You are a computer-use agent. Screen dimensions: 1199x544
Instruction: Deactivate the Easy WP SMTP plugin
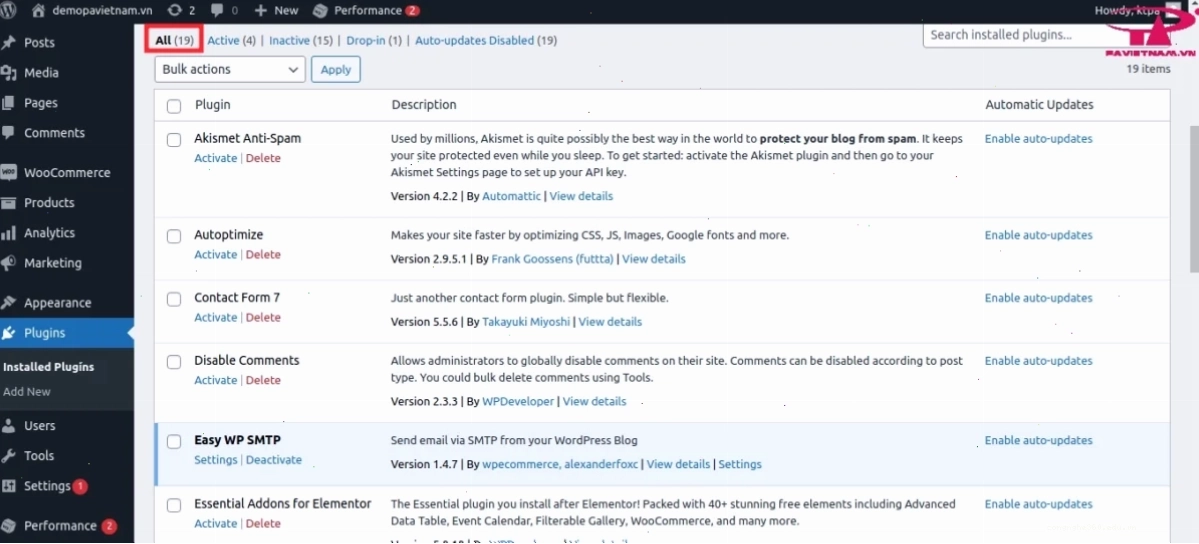coord(274,460)
